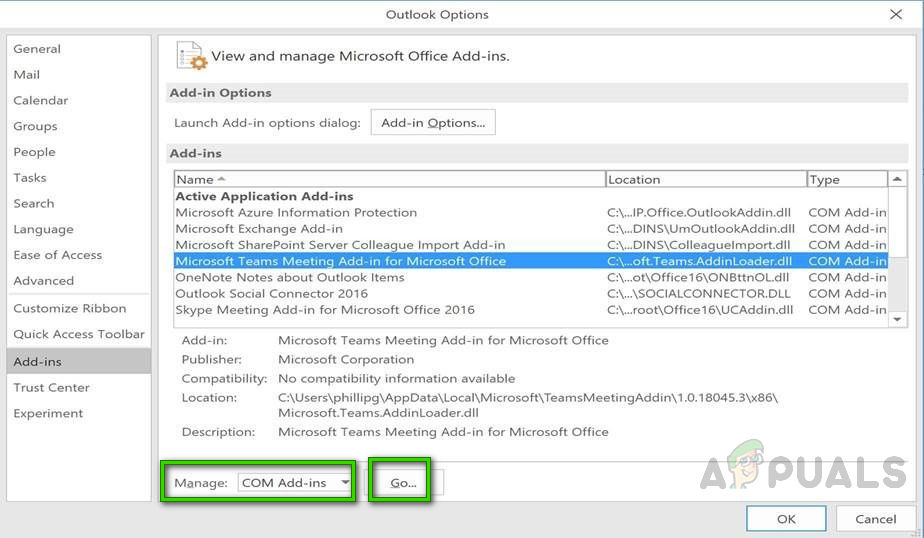Open the General options category
The width and height of the screenshot is (924, 538).
(x=37, y=49)
